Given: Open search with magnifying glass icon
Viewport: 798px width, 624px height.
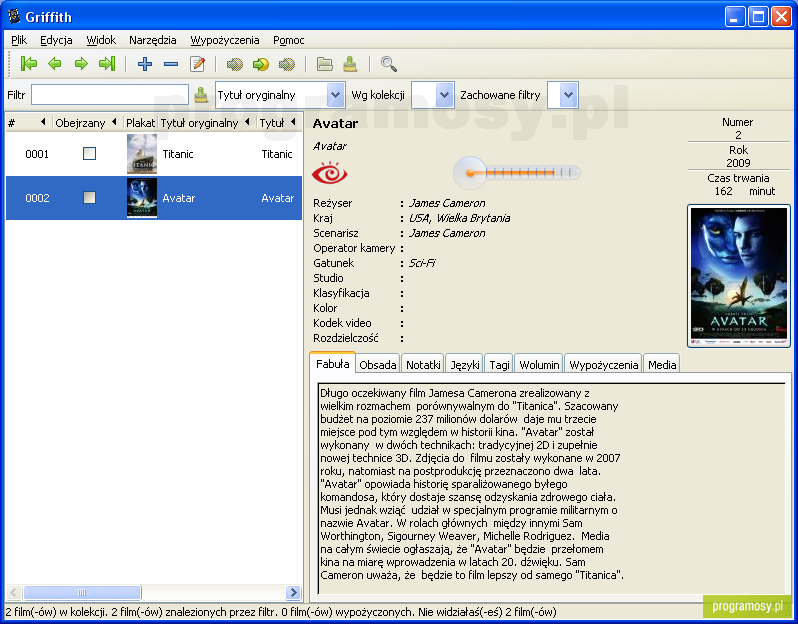Looking at the screenshot, I should 389,64.
